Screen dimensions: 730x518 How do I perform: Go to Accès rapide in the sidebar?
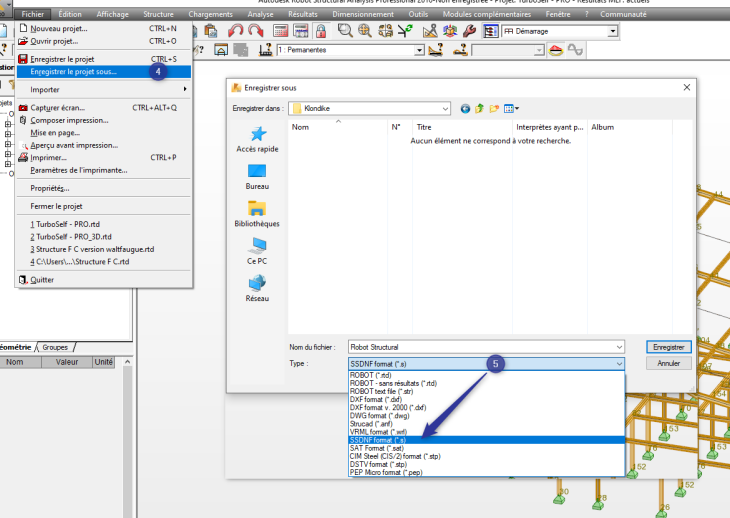pos(257,139)
